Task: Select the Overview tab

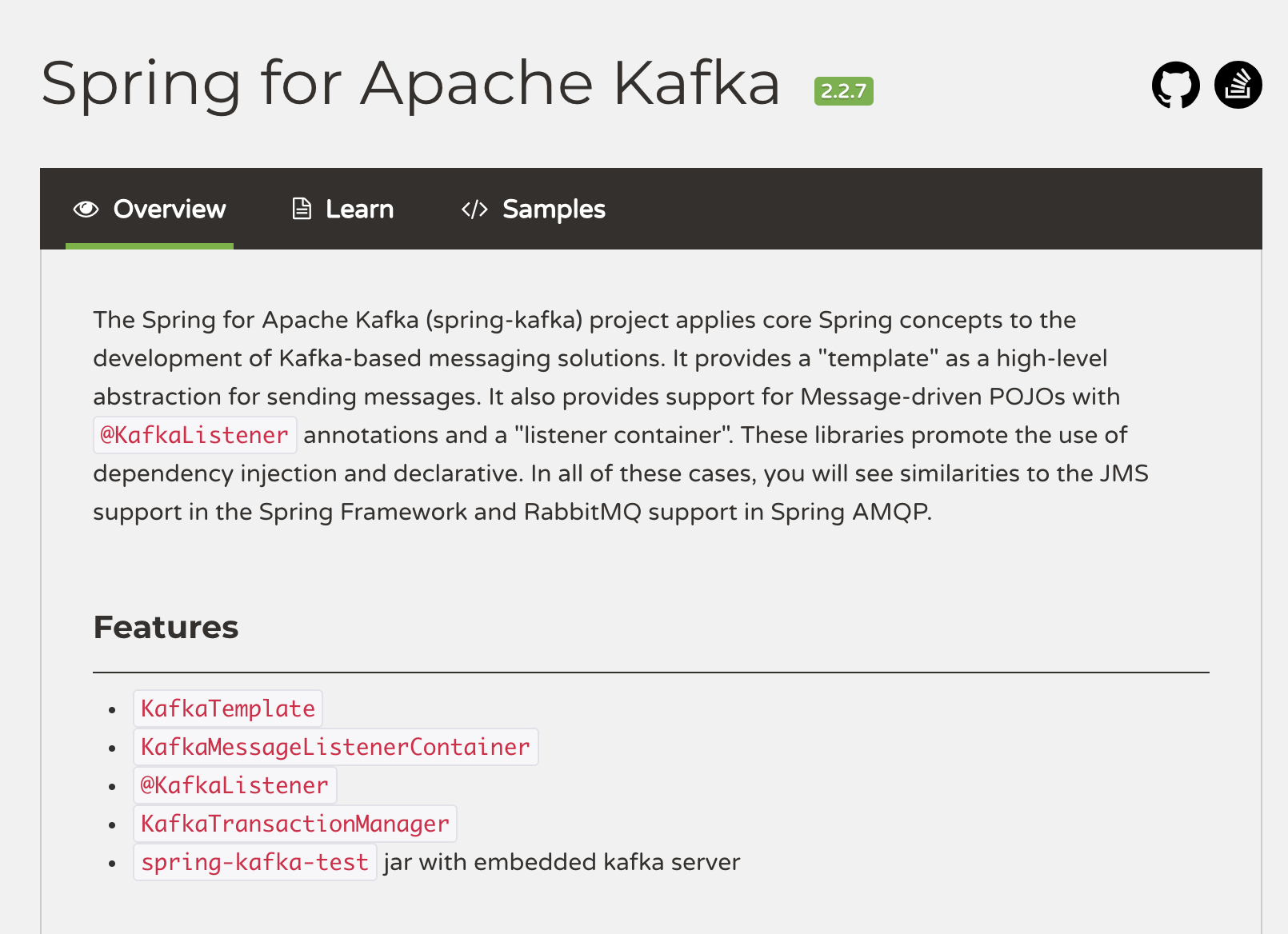Action: (150, 209)
